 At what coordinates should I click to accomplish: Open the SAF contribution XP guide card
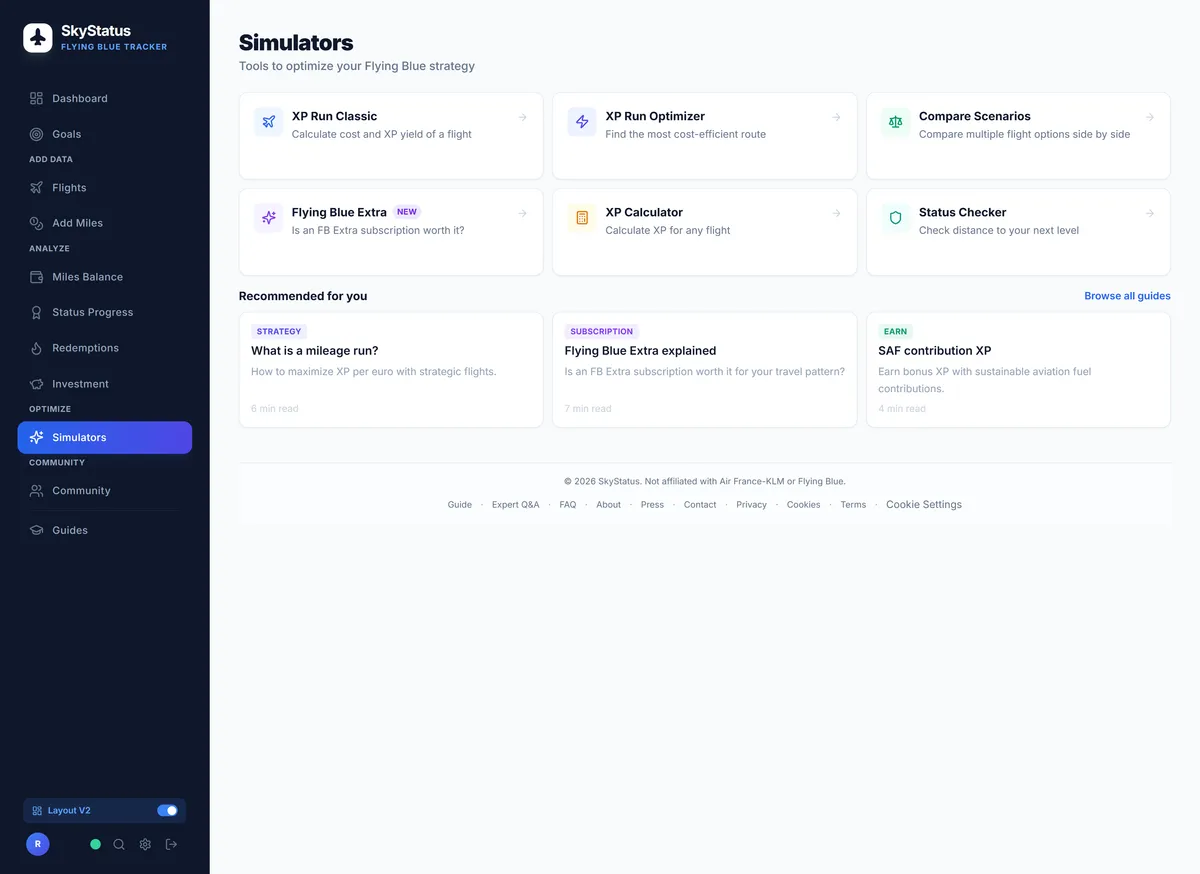[1018, 369]
